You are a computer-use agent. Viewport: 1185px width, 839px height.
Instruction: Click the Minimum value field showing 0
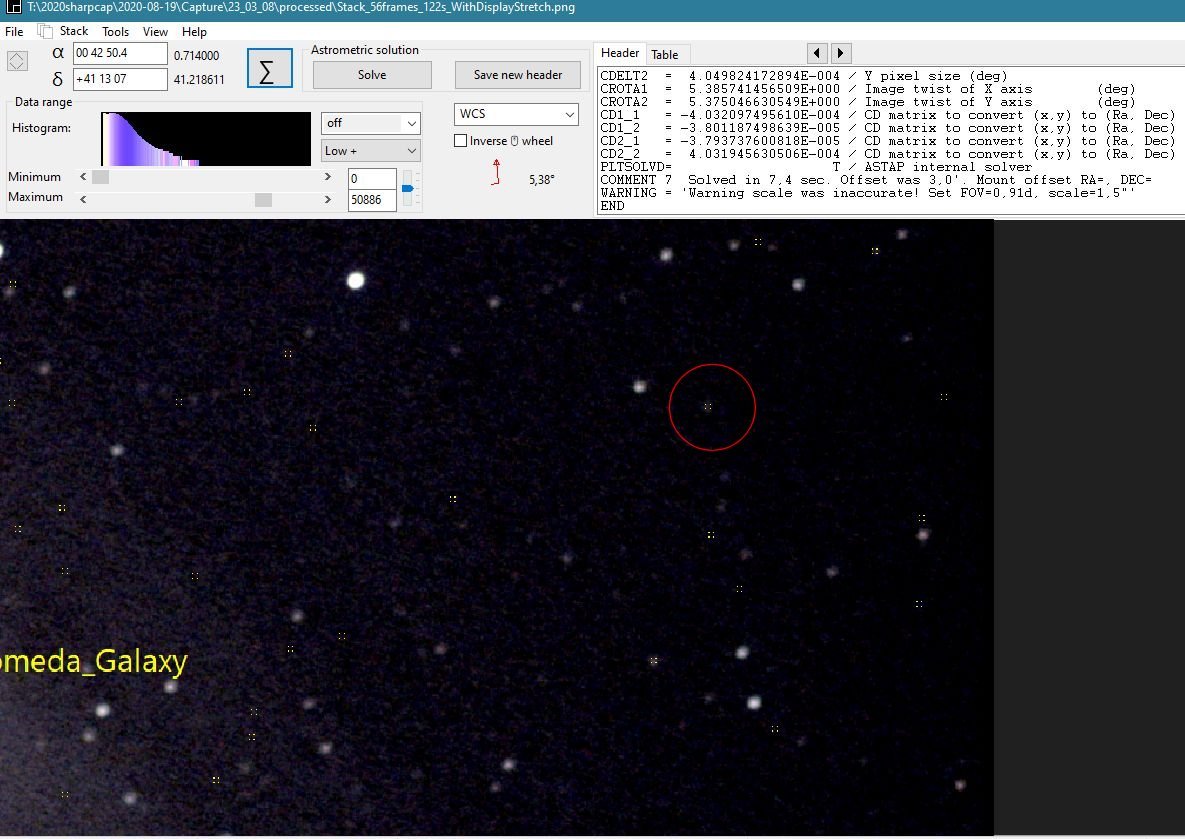[372, 179]
